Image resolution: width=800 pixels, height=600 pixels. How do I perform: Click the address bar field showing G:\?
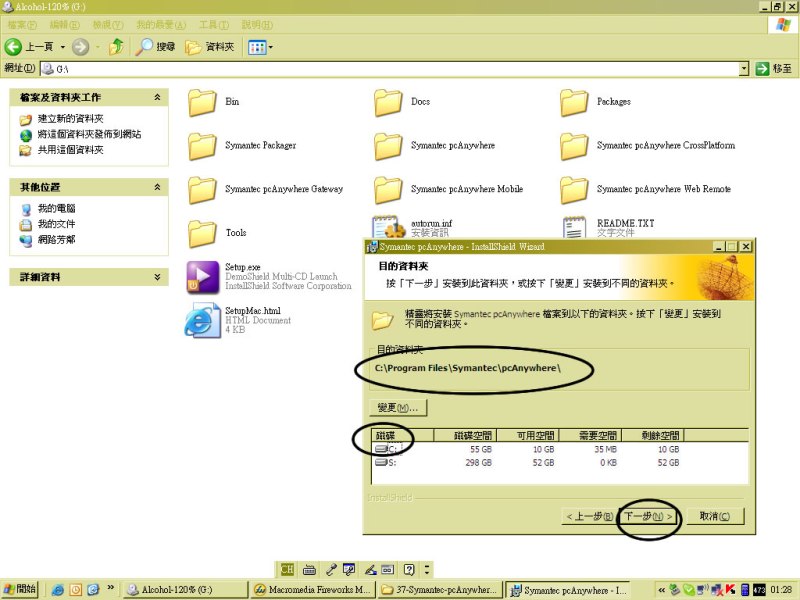pos(390,68)
